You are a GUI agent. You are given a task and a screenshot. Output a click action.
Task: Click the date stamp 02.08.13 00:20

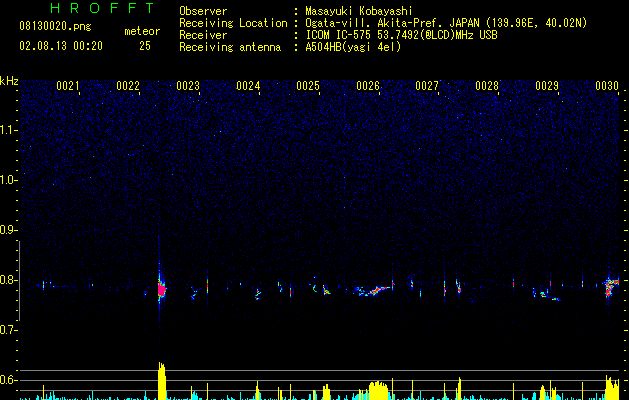61,46
